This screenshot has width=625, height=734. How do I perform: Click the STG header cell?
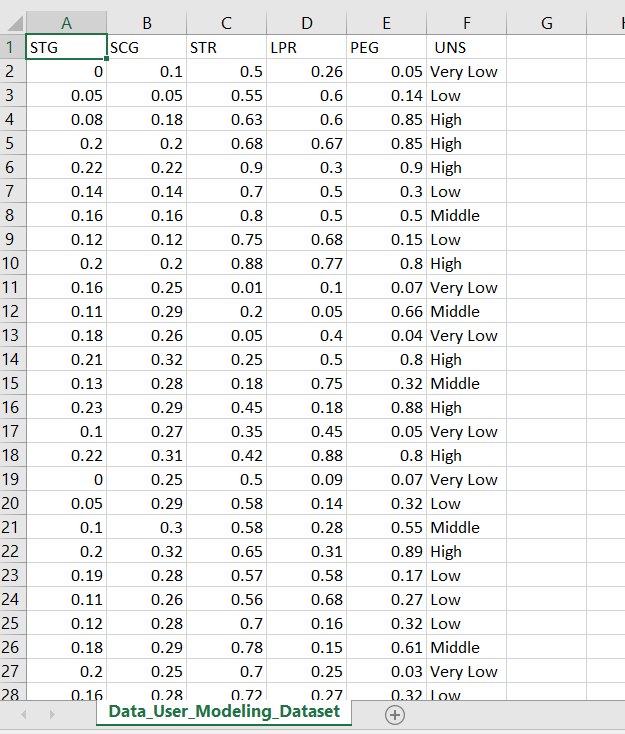tap(66, 47)
